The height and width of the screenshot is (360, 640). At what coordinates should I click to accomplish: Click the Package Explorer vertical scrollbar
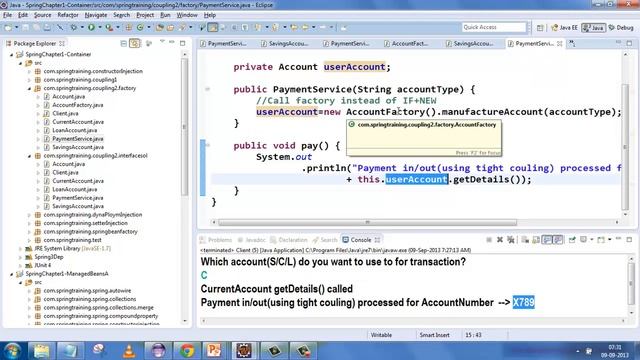(184, 127)
